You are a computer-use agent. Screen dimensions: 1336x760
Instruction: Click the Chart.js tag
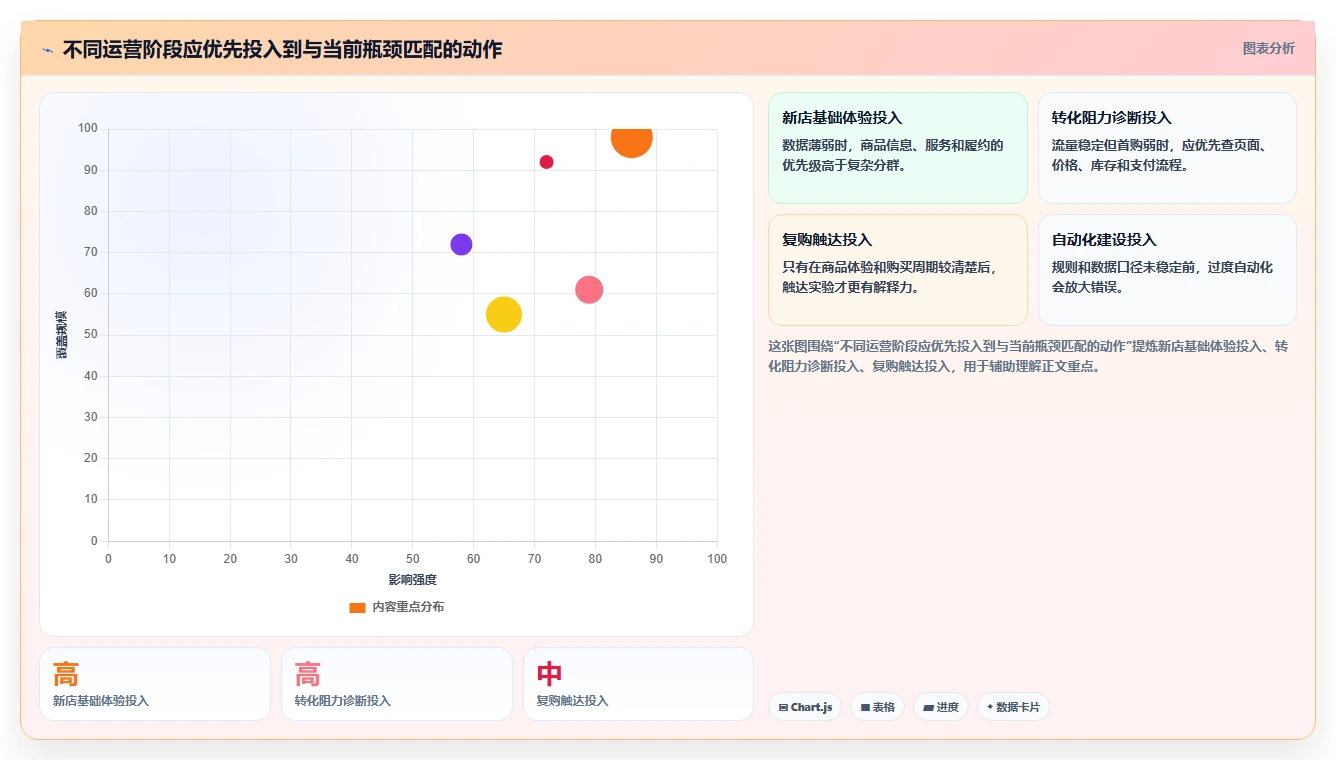[x=805, y=707]
